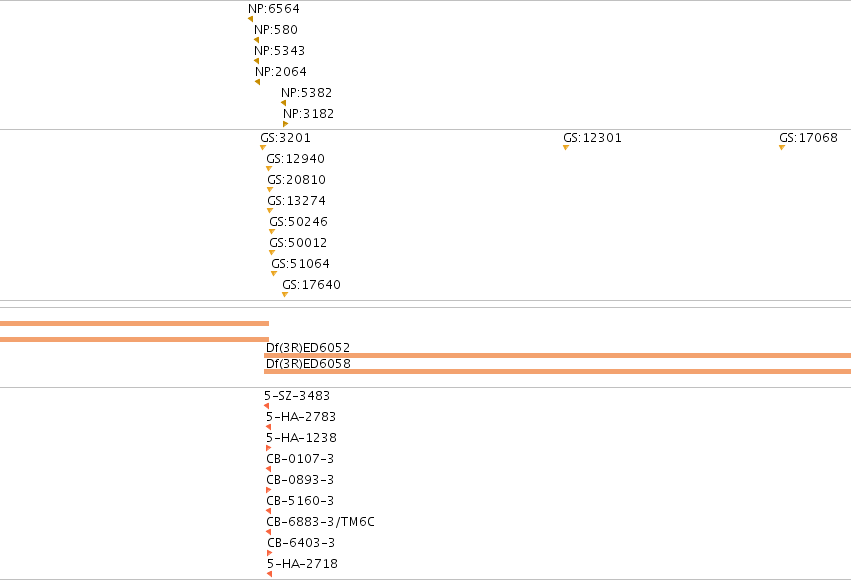Select the 5-HA-2783 label text
Screen dimensions: 851x580
point(301,417)
